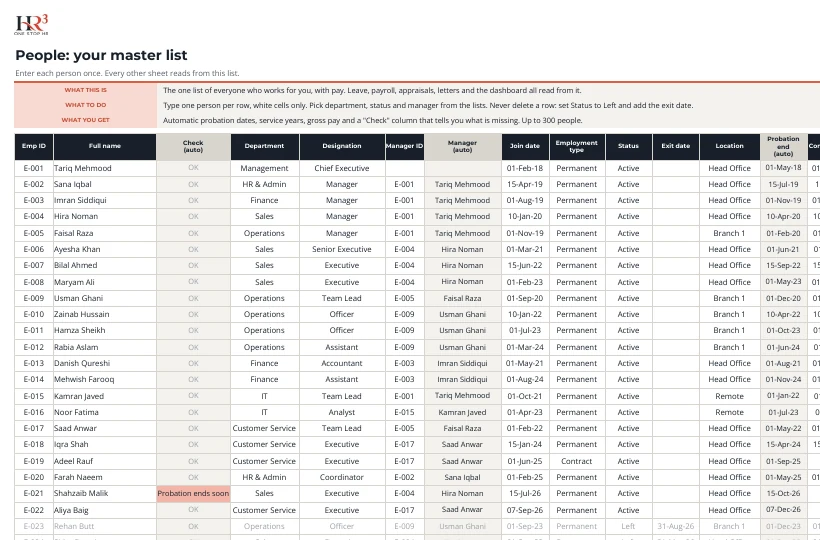Click the name cell 'Iqra Shah'
Viewport: 820px width, 540px height.
pyautogui.click(x=105, y=444)
